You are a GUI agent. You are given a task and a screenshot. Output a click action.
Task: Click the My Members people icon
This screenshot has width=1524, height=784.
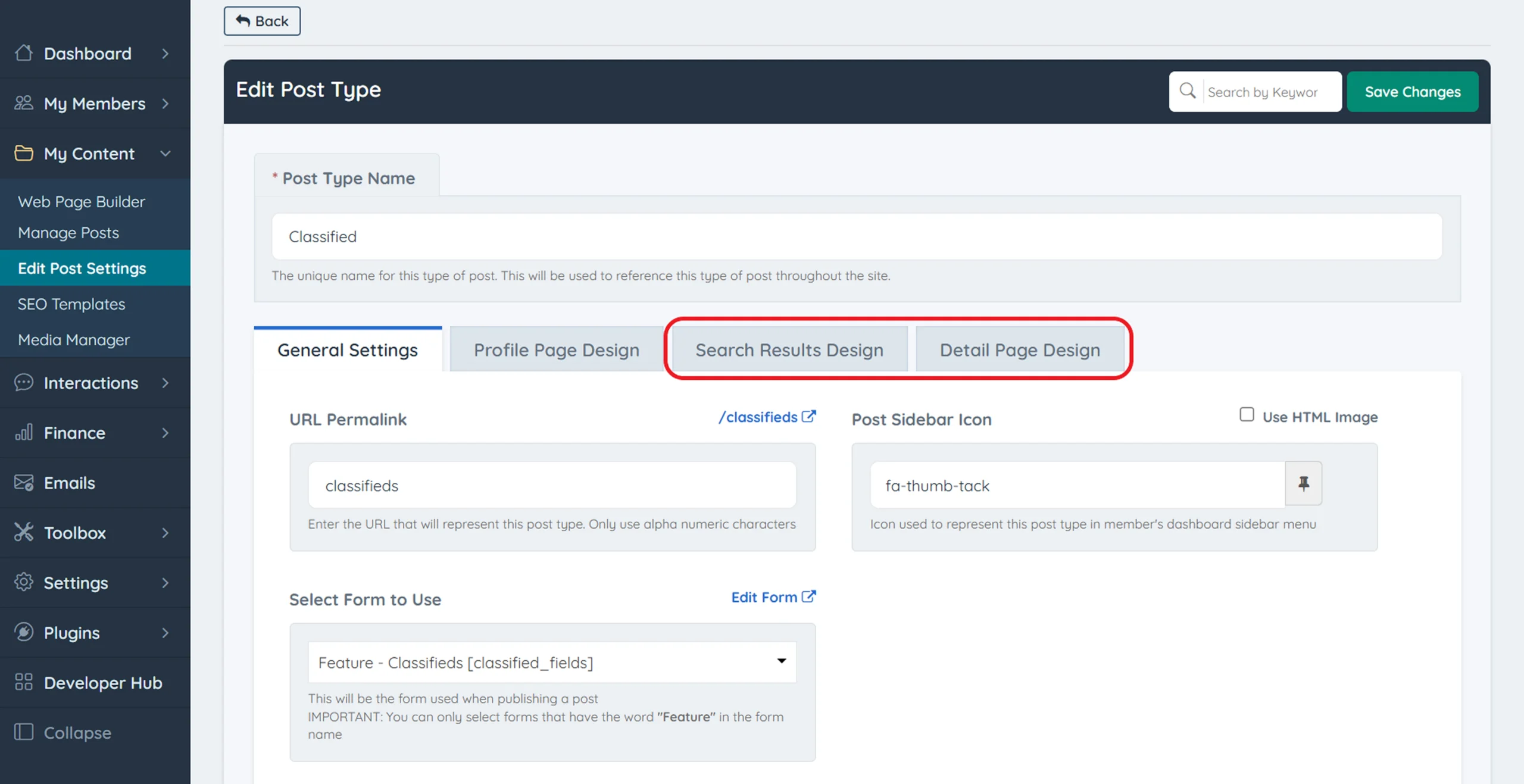point(24,103)
